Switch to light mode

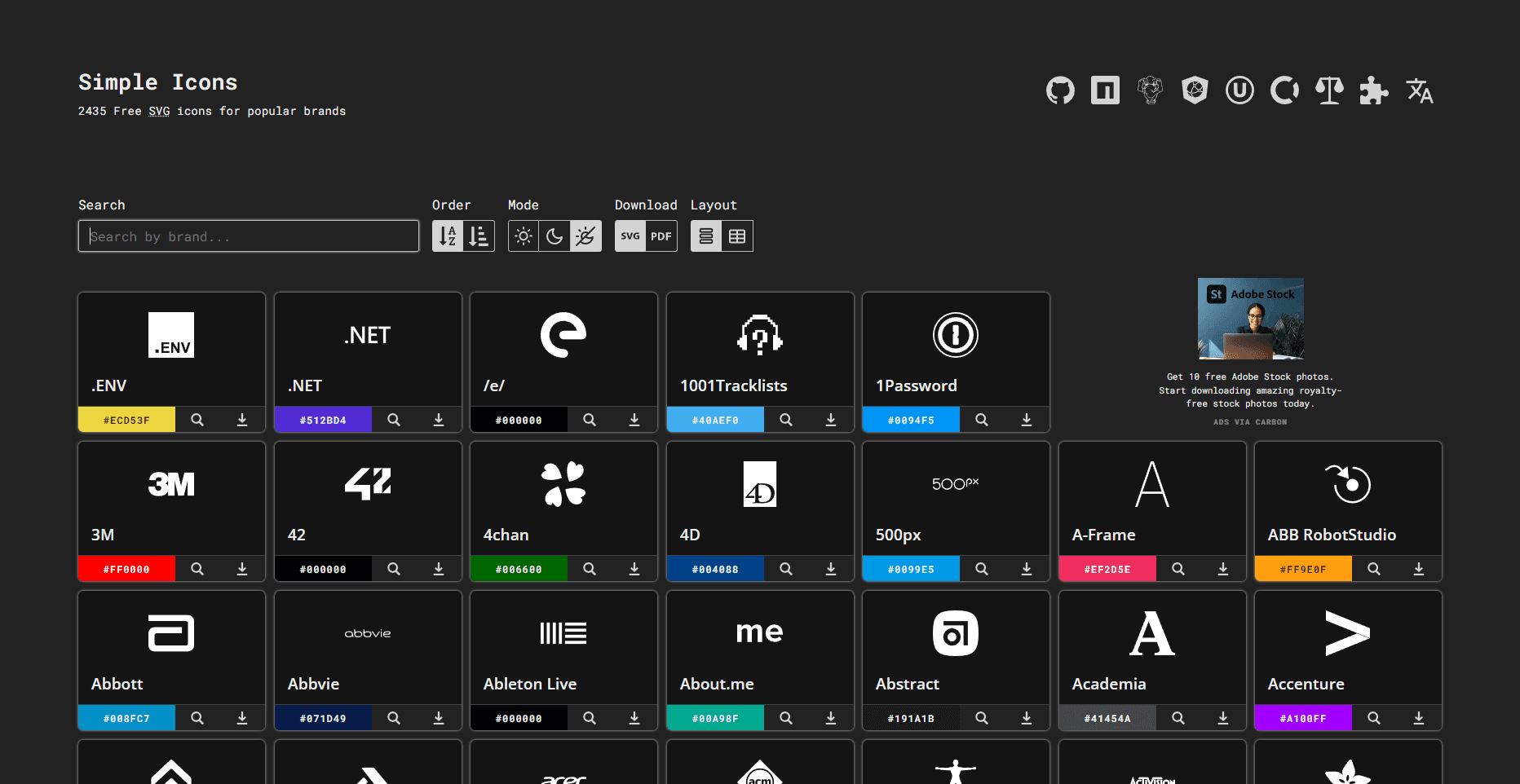[x=524, y=236]
